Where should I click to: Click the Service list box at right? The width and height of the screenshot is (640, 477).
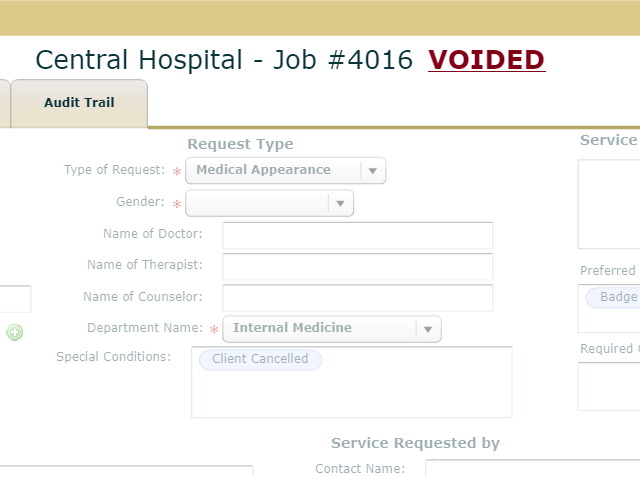(609, 204)
